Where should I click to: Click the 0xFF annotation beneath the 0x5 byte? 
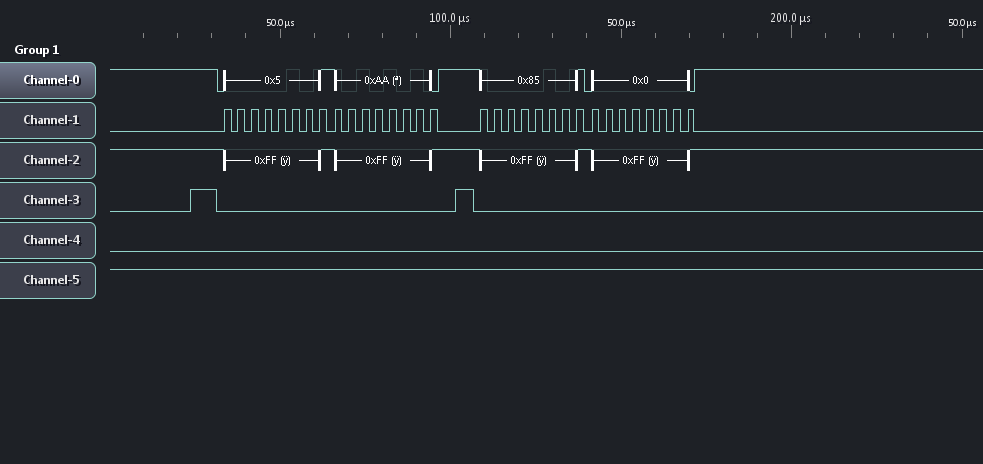(272, 161)
